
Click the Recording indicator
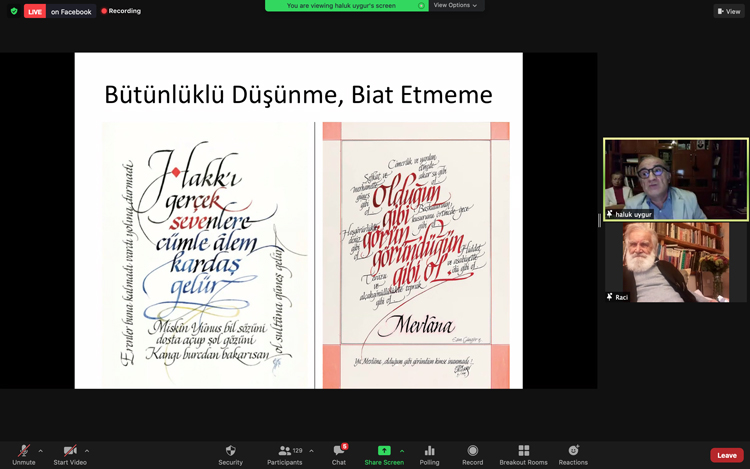point(121,11)
